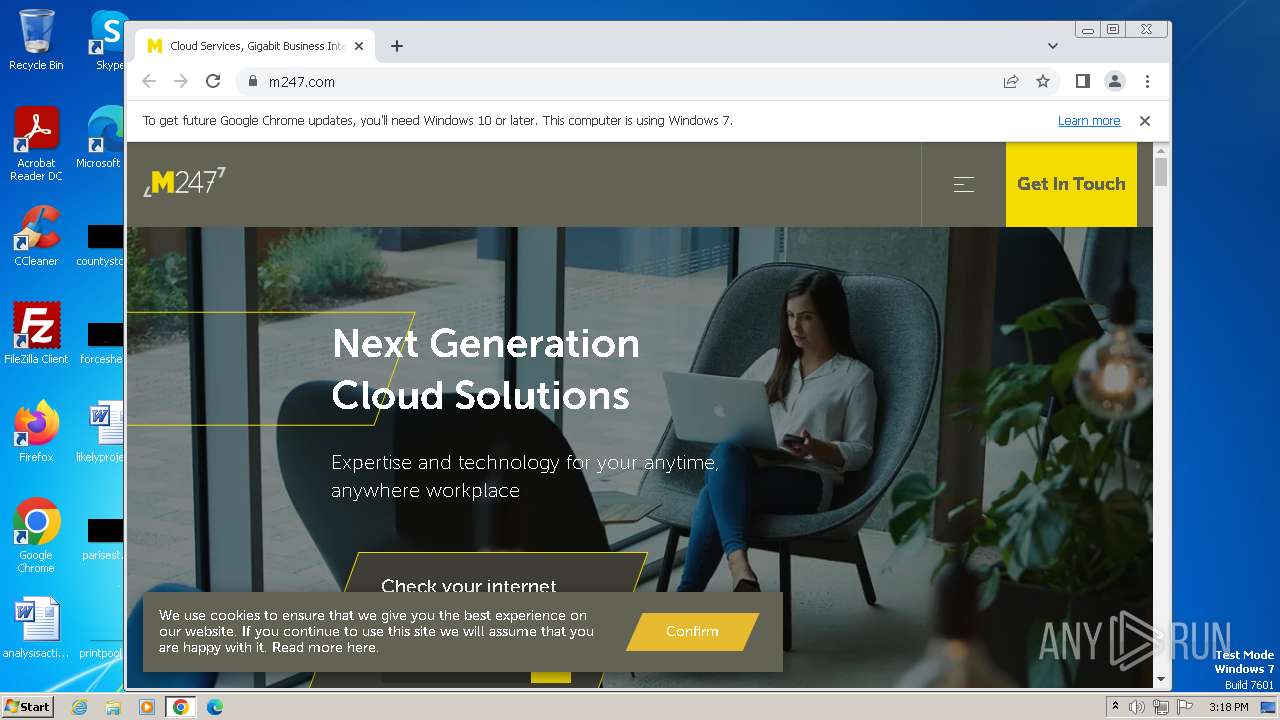Open Acrobat Reader DC desktop icon
Viewport: 1280px width, 720px height.
tap(36, 145)
